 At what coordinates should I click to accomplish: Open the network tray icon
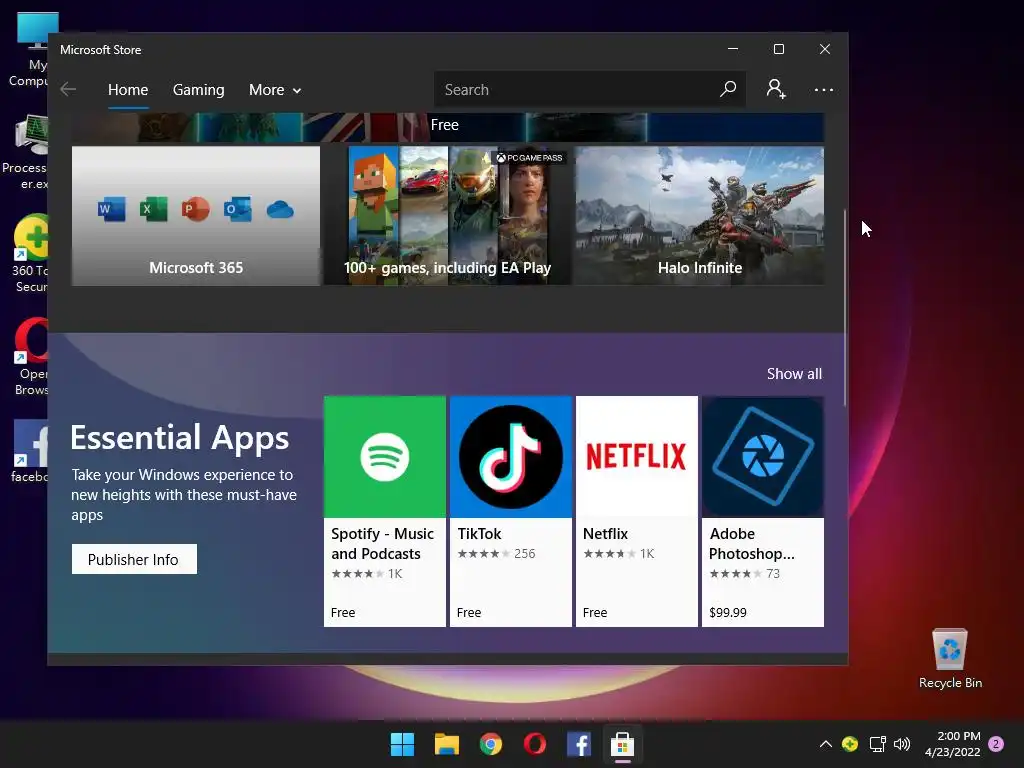point(877,744)
